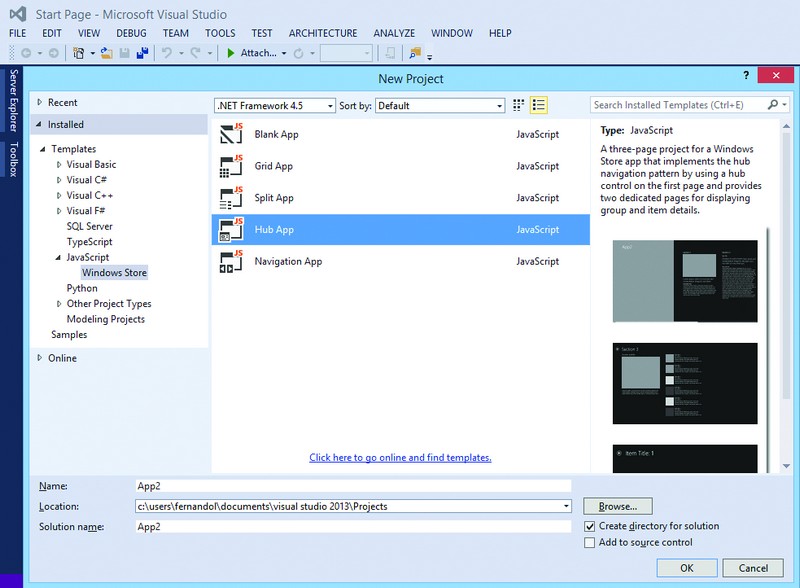
Task: Click the search magnifier icon
Action: tap(772, 105)
